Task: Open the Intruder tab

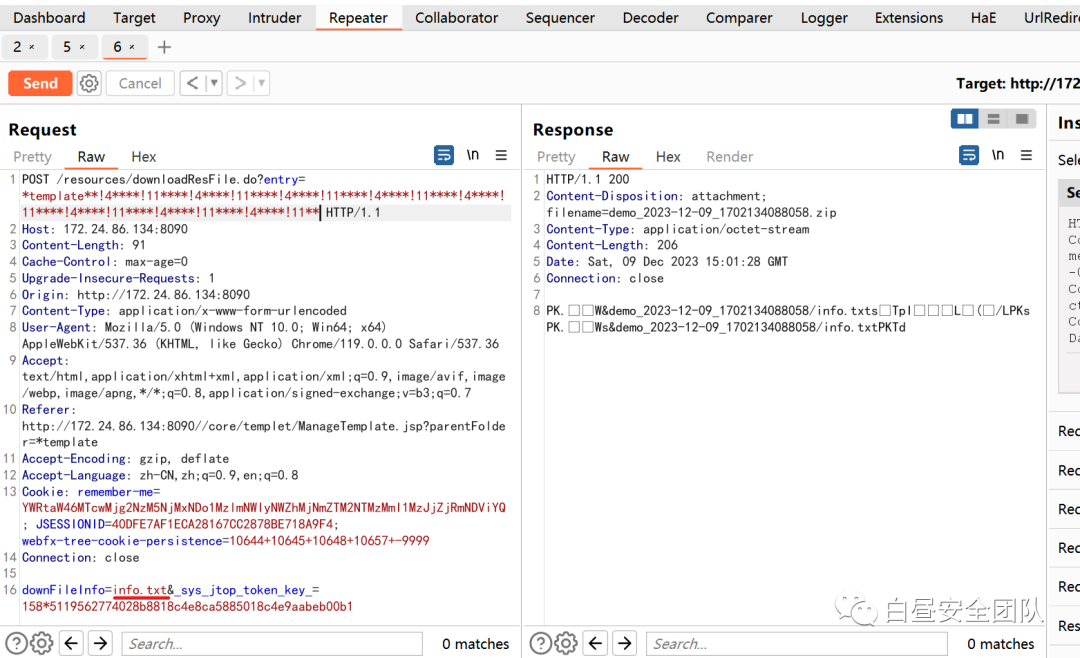Action: click(x=274, y=18)
